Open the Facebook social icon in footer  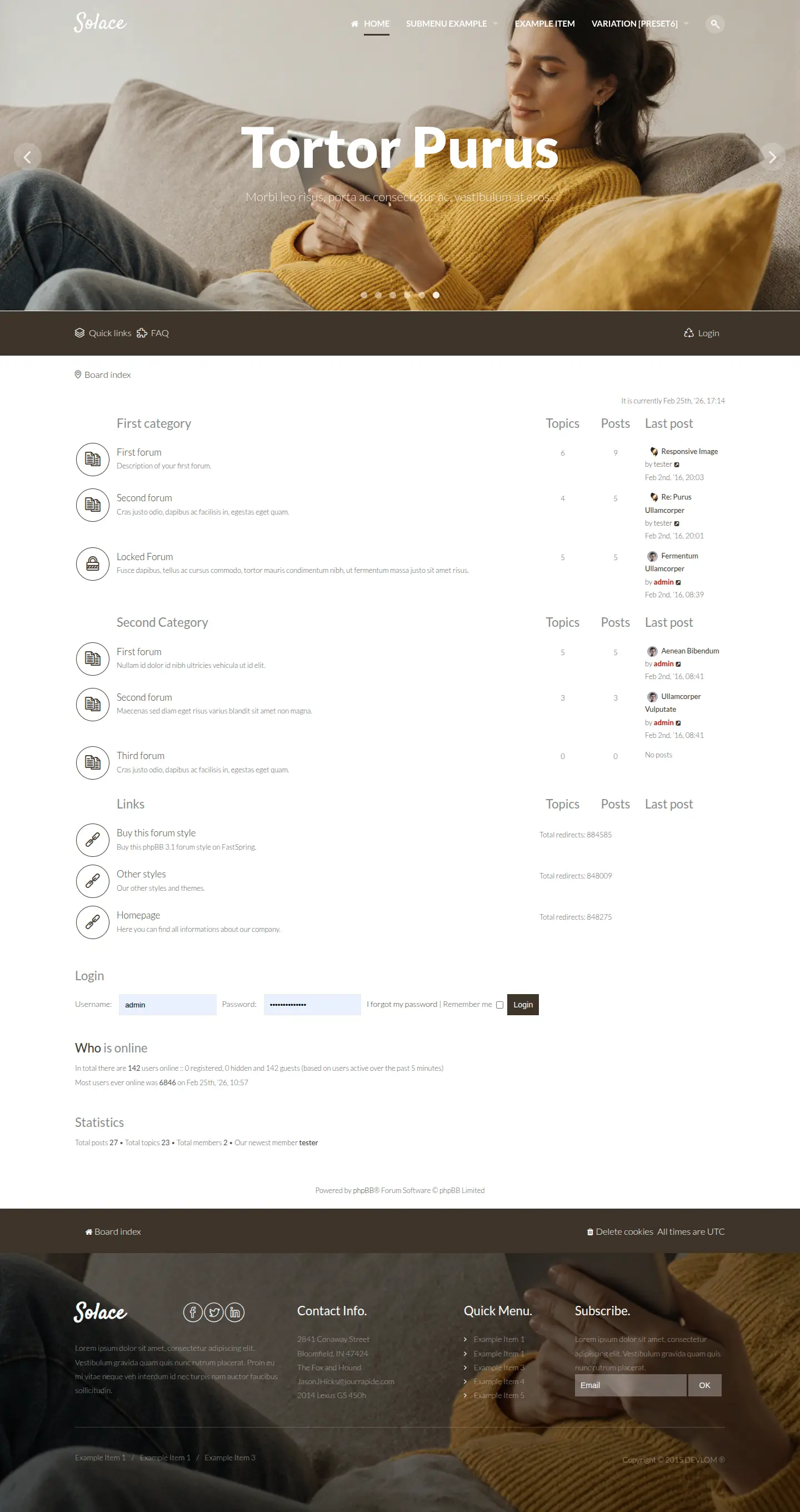(x=193, y=1312)
